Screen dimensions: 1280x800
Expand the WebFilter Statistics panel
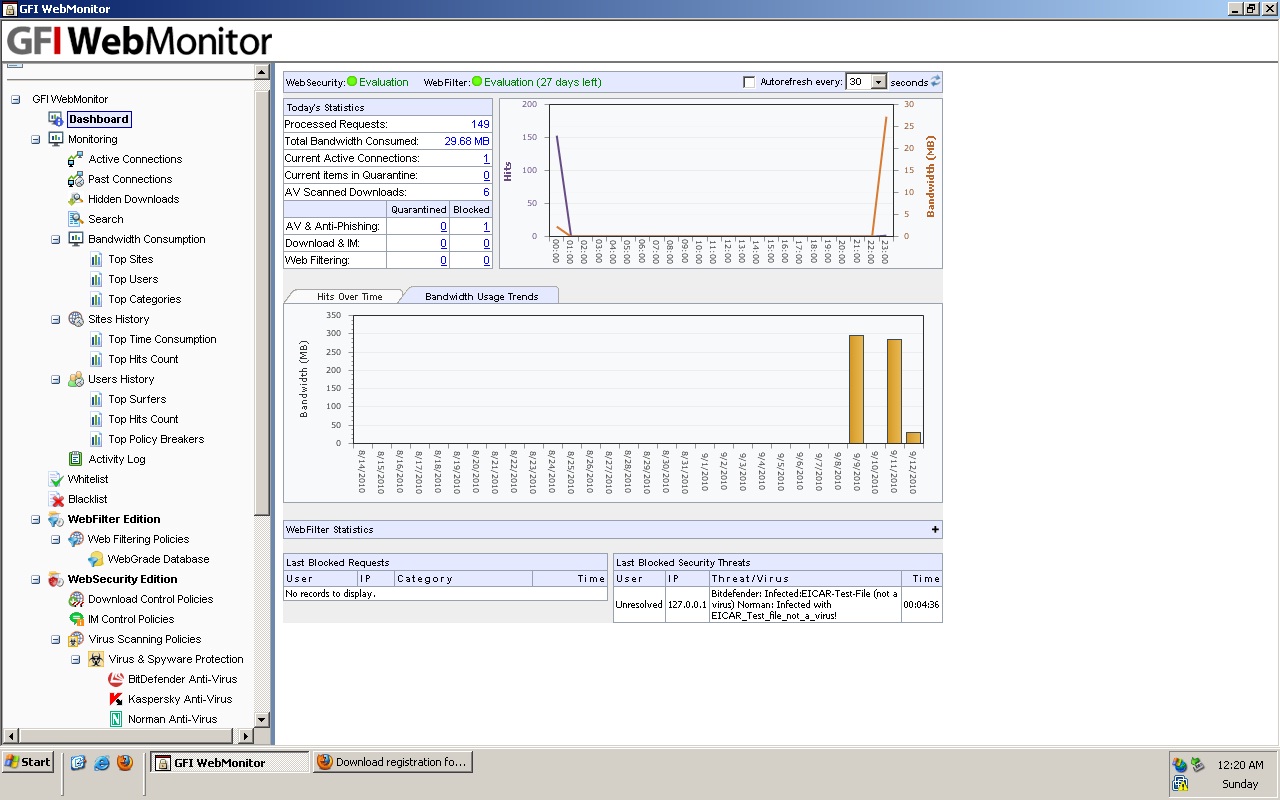(x=935, y=529)
